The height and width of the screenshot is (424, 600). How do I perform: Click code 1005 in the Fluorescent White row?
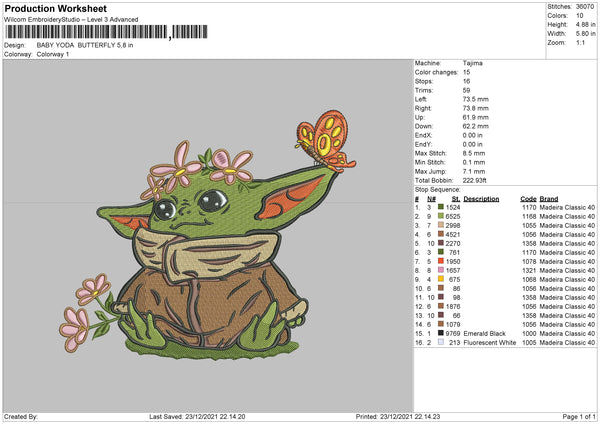coord(529,342)
